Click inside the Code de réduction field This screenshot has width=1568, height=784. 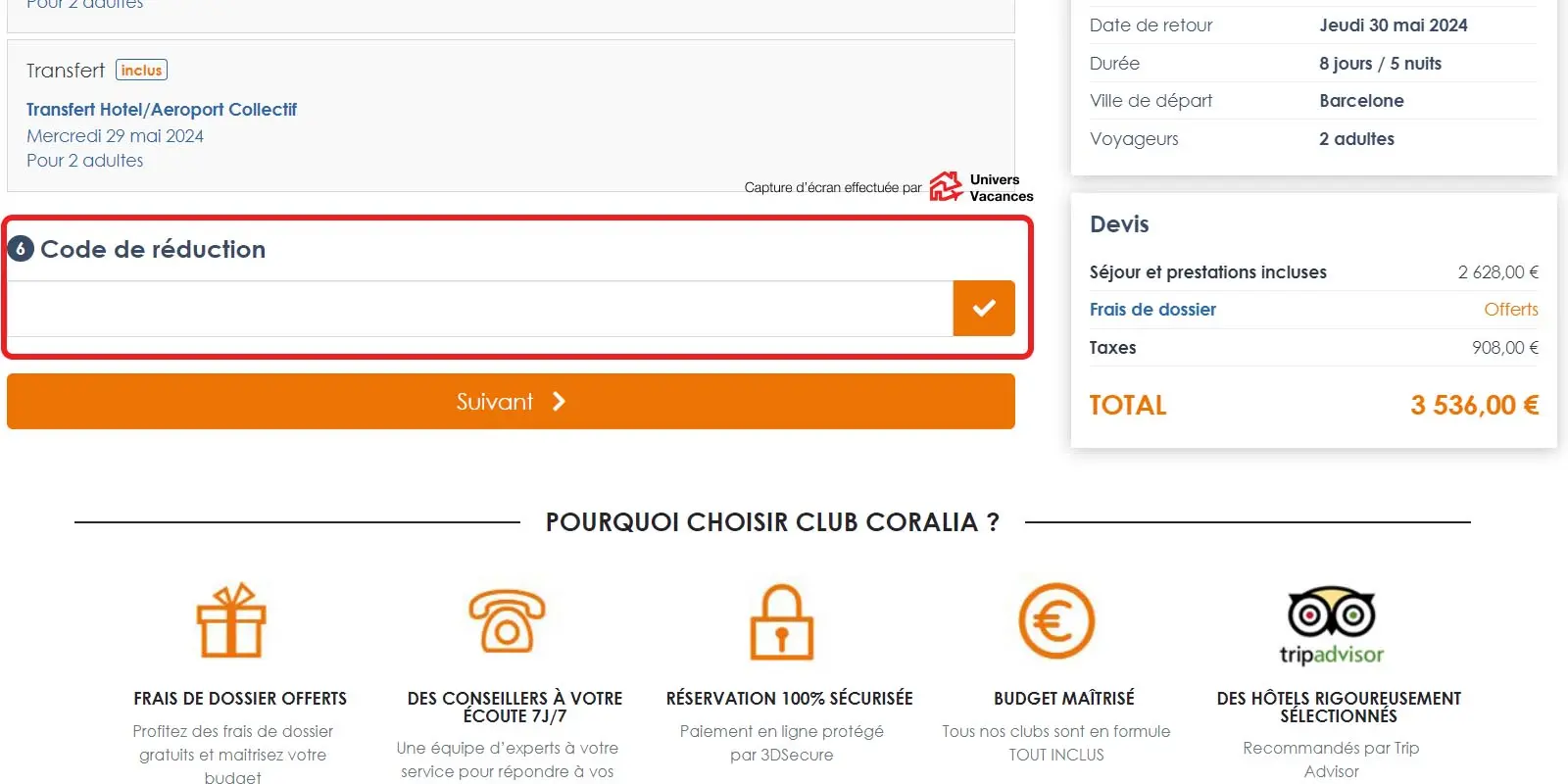click(x=480, y=309)
